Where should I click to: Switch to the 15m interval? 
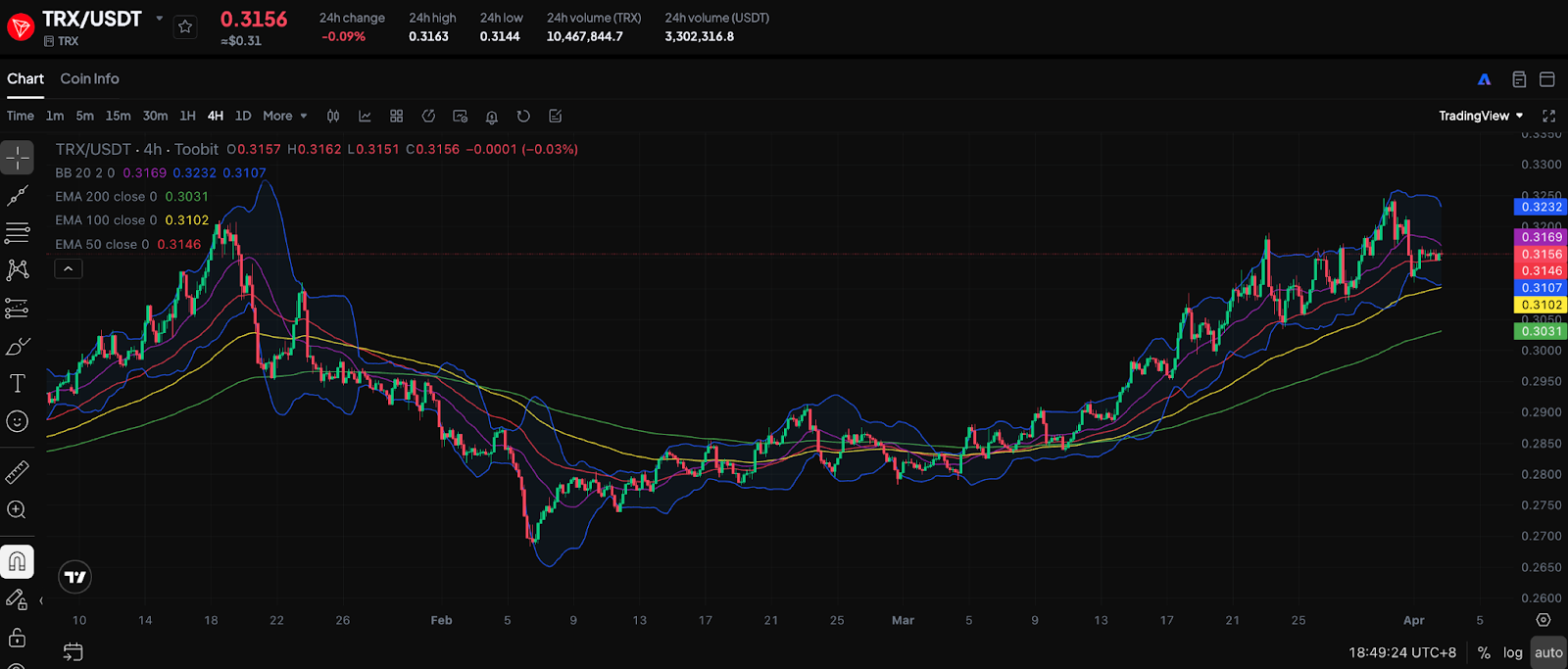[118, 116]
